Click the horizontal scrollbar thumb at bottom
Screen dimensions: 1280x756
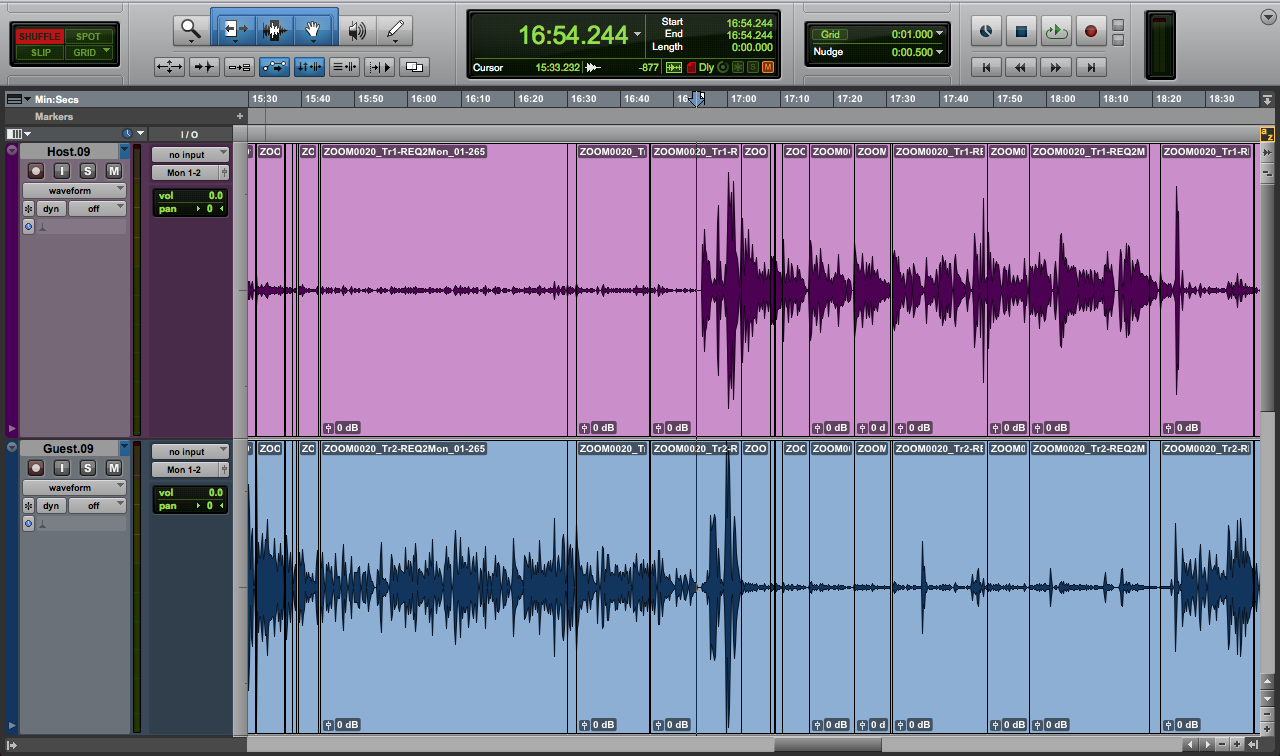827,745
